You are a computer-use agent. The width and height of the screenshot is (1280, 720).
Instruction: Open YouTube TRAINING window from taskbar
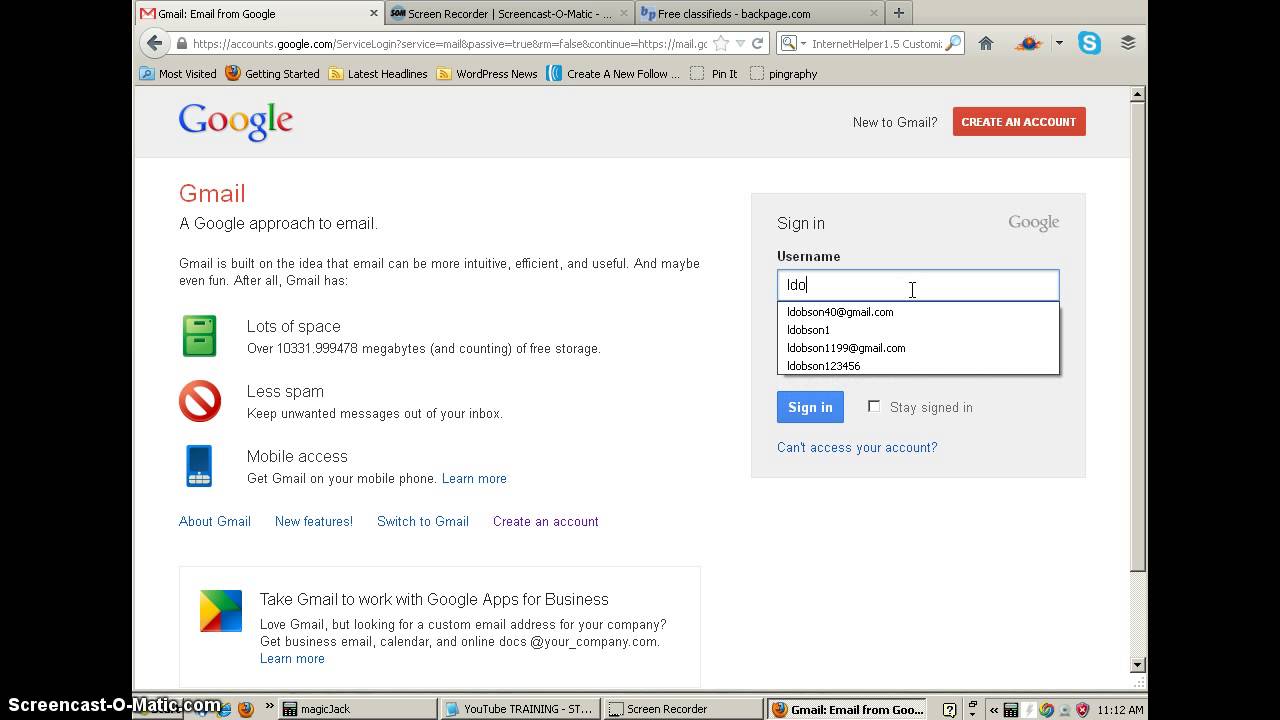click(522, 709)
